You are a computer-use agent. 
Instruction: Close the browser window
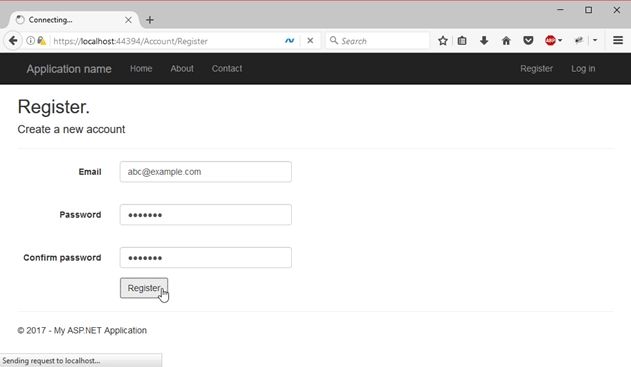[617, 10]
